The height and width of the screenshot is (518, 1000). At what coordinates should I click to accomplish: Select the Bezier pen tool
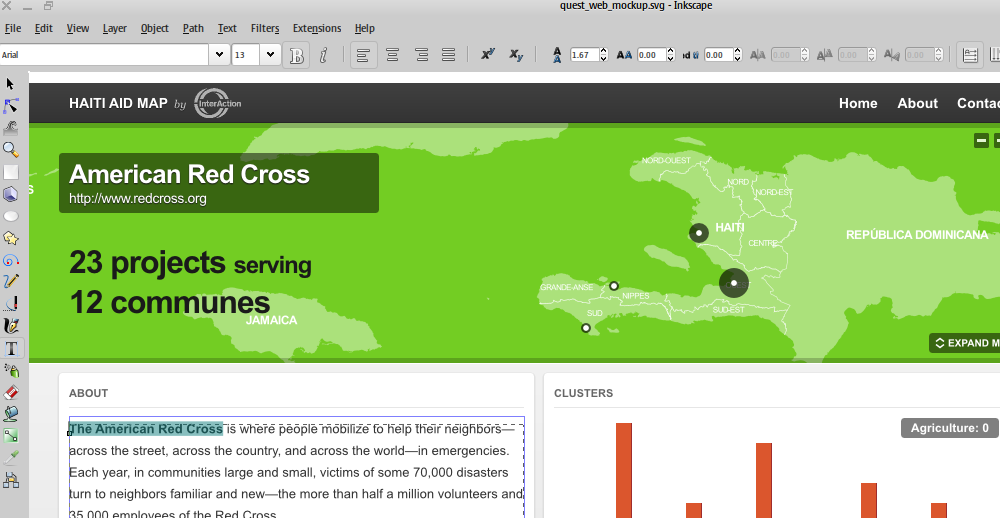(x=10, y=304)
